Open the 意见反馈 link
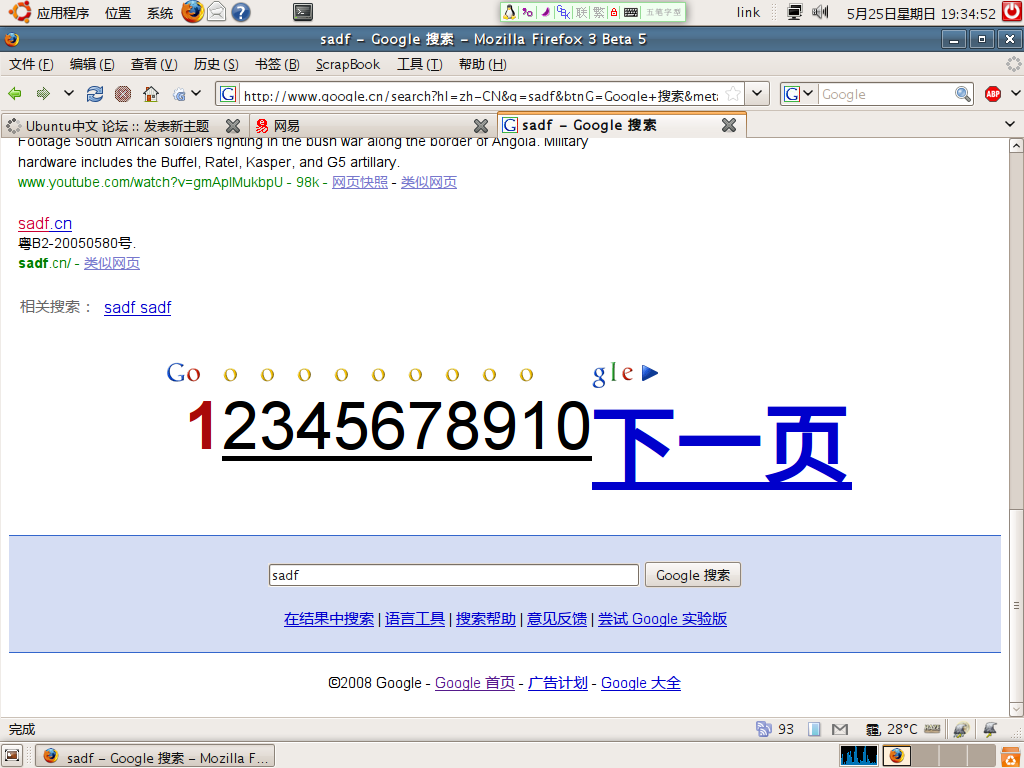Viewport: 1024px width, 768px height. [x=557, y=618]
